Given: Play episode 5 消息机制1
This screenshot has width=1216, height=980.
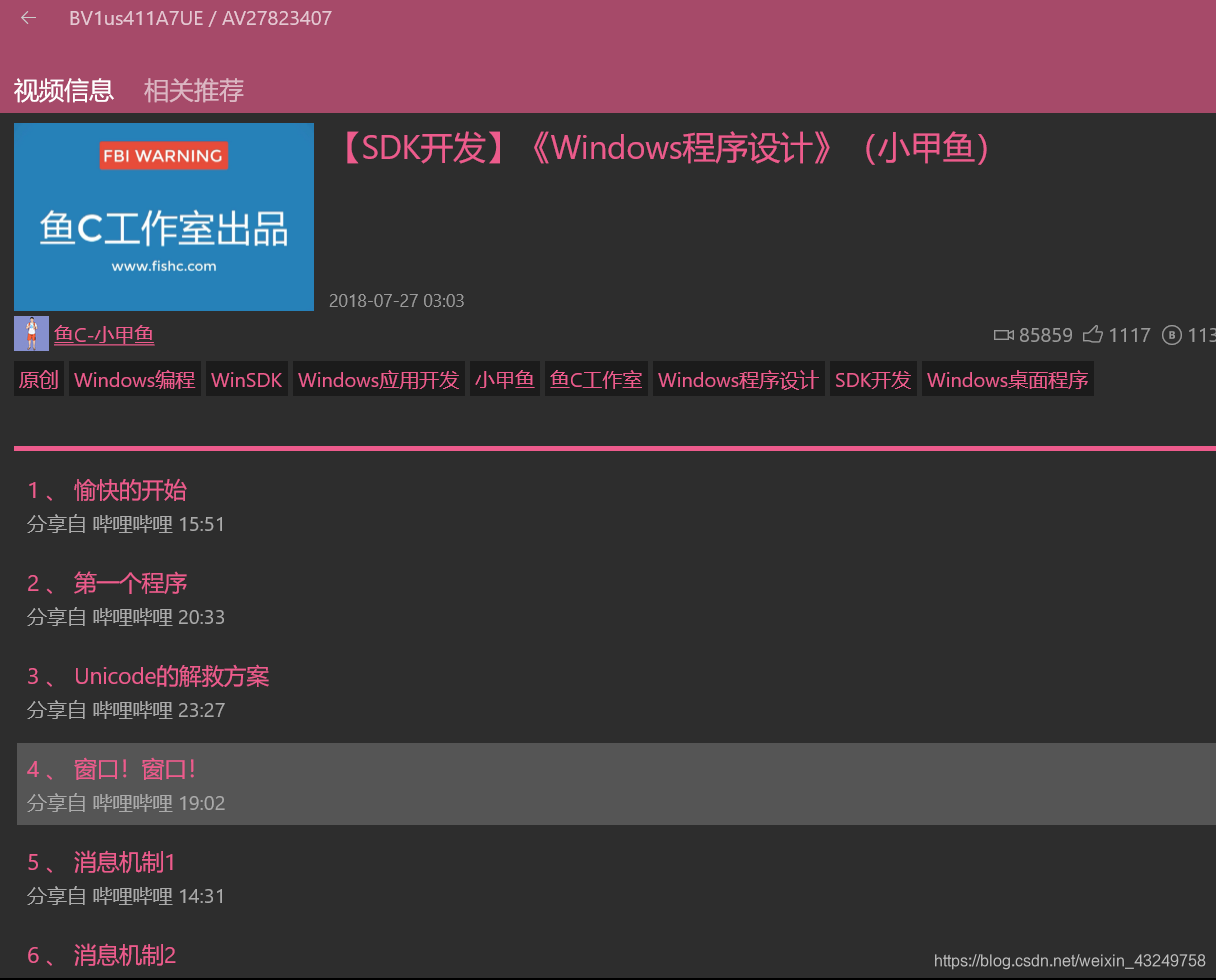Looking at the screenshot, I should click(616, 877).
